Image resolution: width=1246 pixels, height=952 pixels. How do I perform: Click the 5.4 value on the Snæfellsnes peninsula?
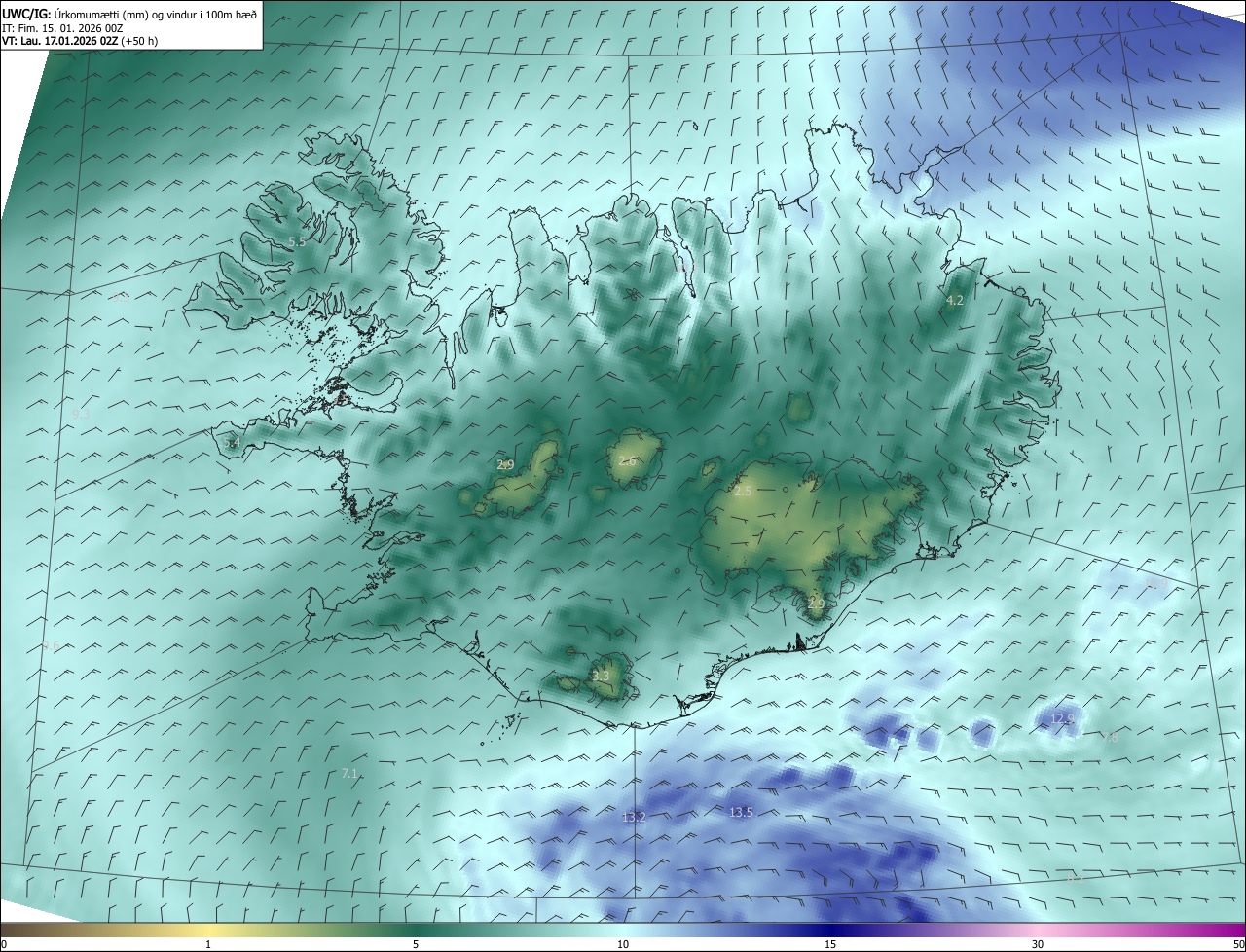pyautogui.click(x=232, y=443)
